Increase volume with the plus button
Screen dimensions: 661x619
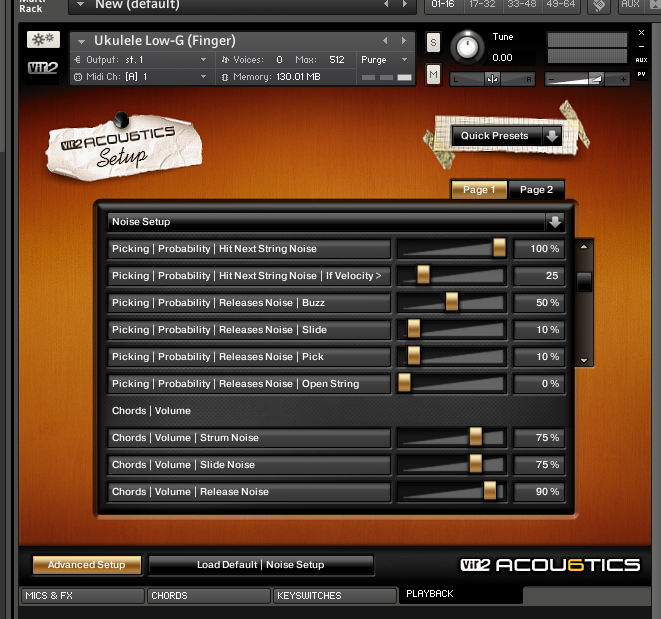click(623, 79)
